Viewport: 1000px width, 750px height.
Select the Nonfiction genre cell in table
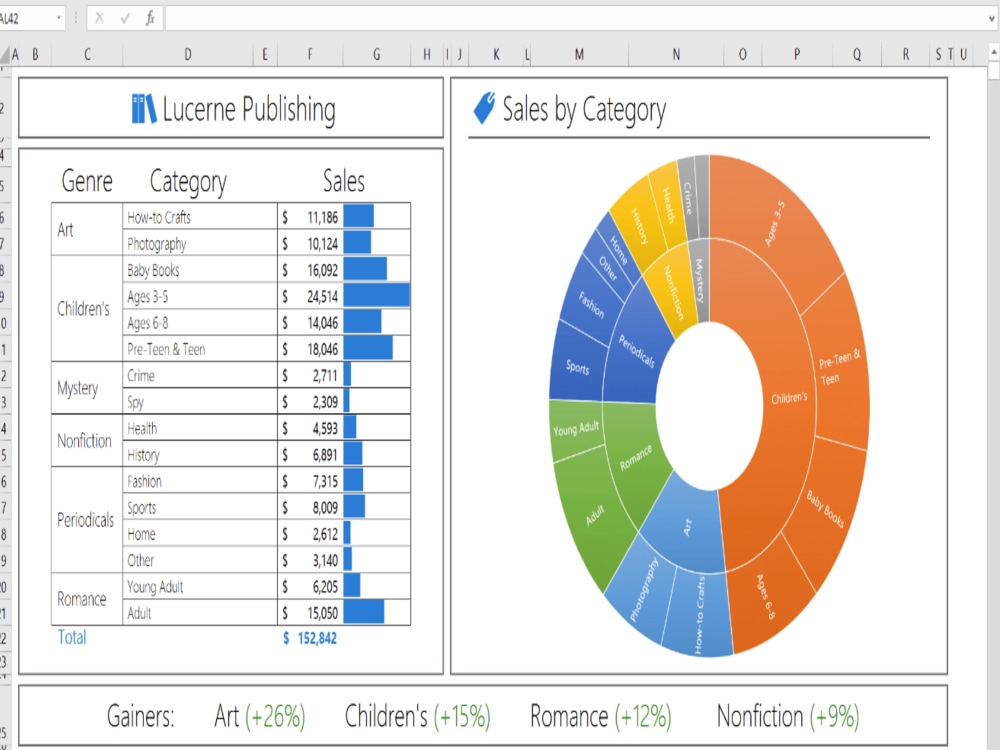click(x=87, y=441)
